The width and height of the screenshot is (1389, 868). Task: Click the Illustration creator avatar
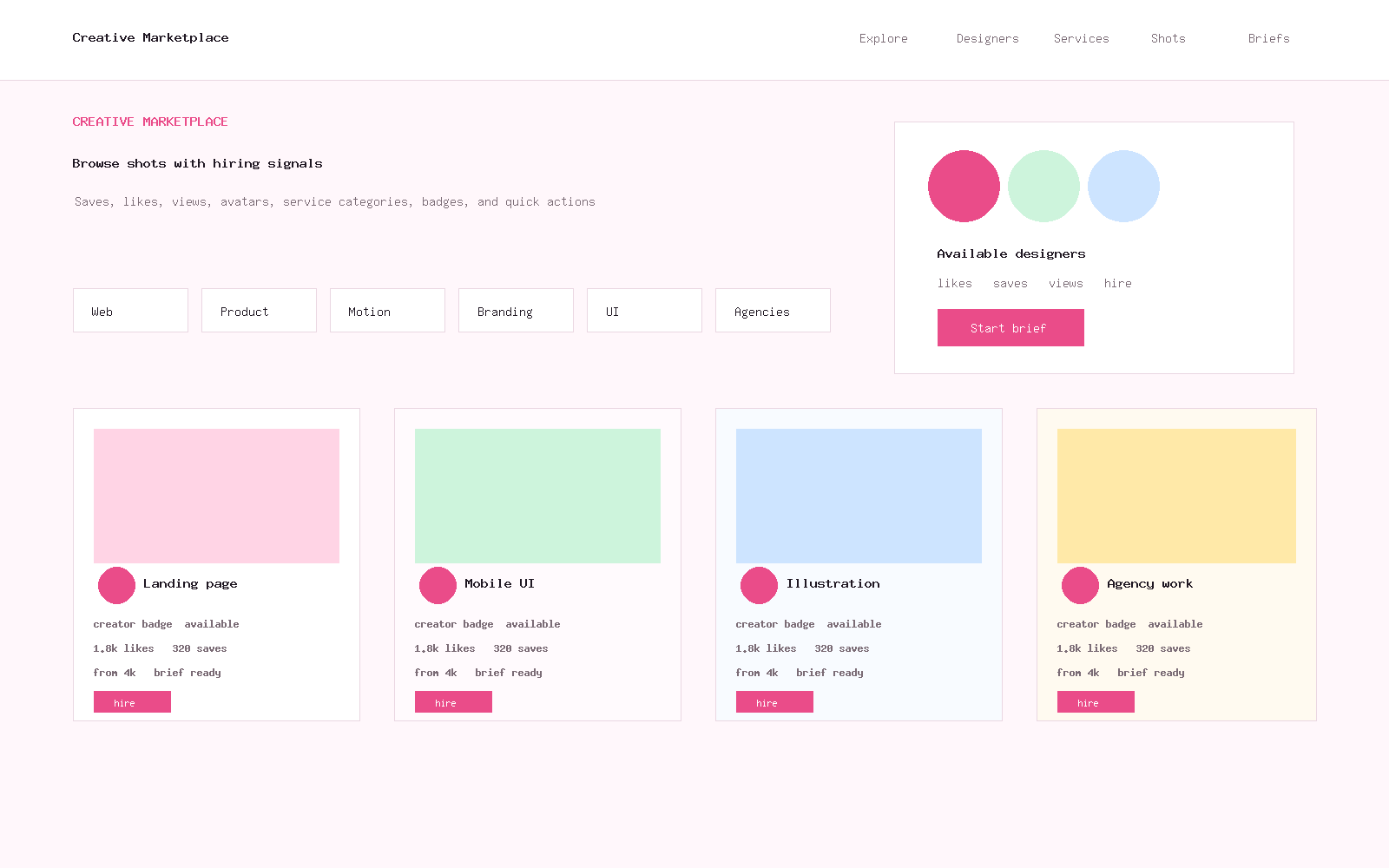pos(759,585)
